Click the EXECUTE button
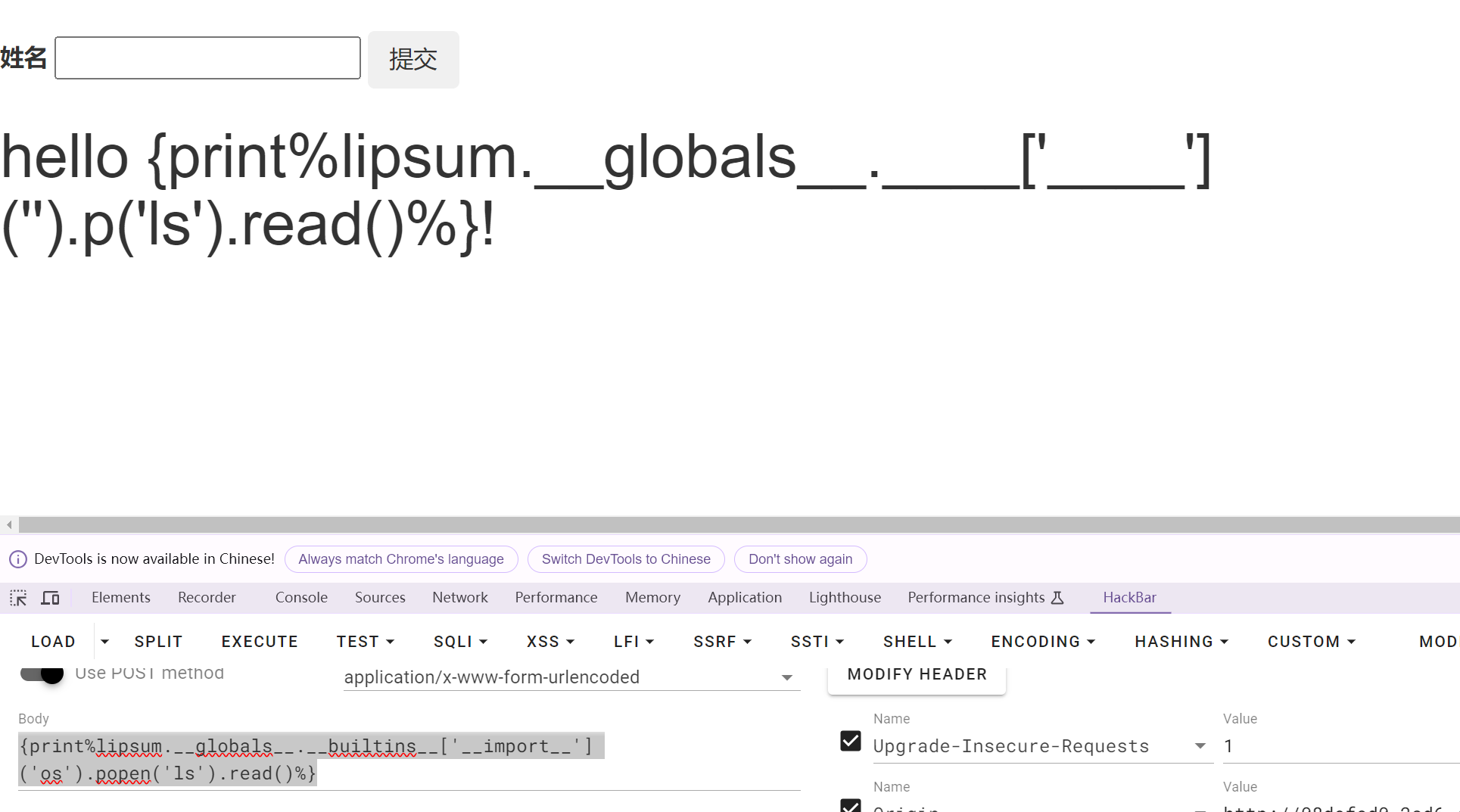 tap(260, 642)
